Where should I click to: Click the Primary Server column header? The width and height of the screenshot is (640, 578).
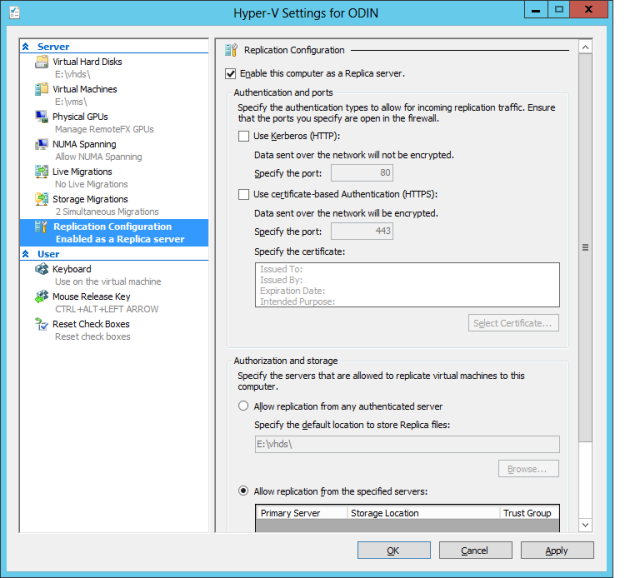click(x=302, y=513)
